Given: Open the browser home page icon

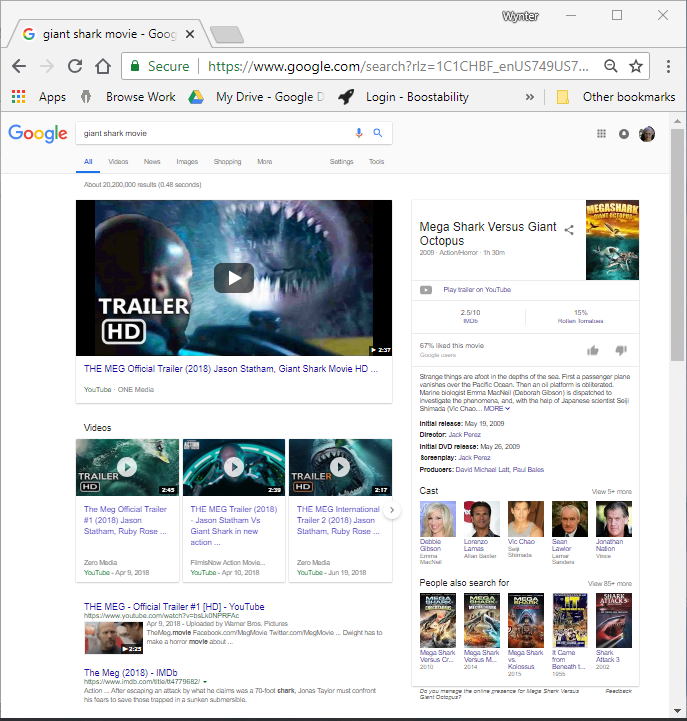Looking at the screenshot, I should (x=103, y=66).
